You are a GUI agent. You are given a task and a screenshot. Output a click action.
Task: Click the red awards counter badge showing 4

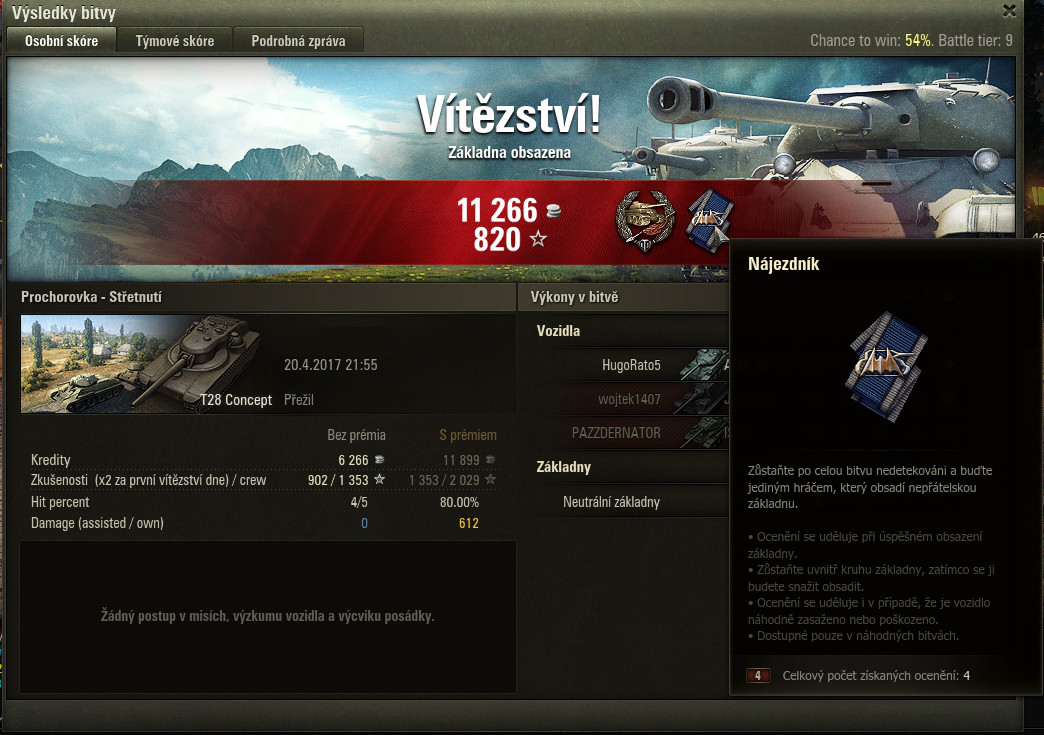click(x=758, y=675)
